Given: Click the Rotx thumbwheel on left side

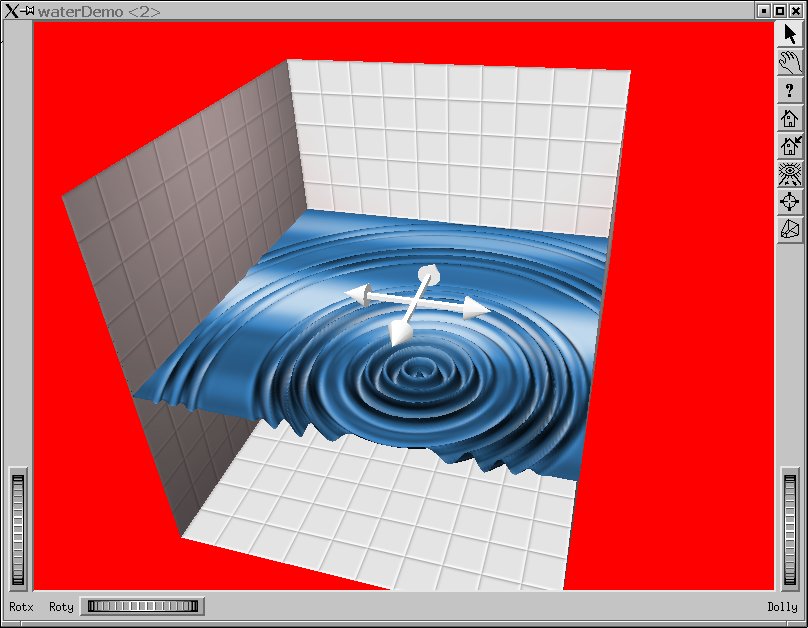Looking at the screenshot, I should [18, 530].
